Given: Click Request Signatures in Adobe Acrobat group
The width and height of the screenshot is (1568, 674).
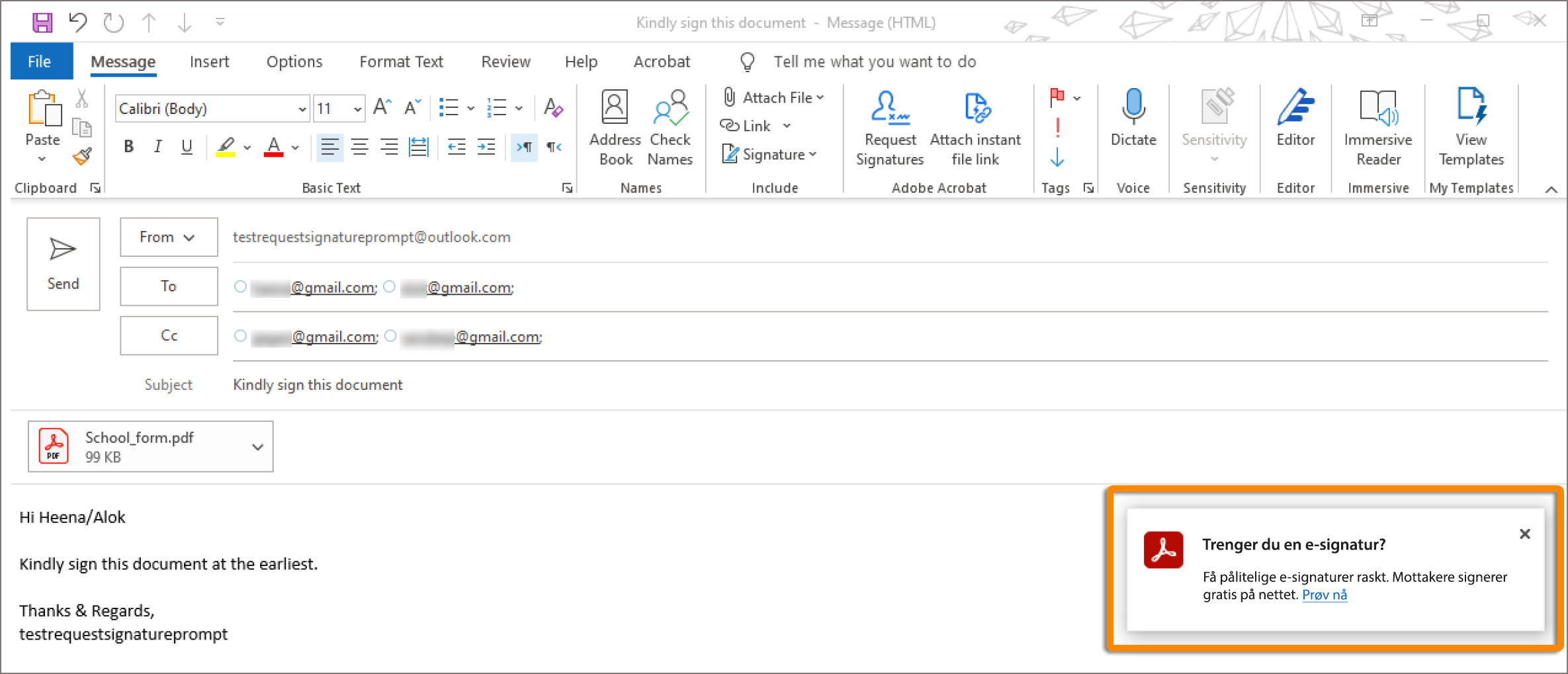Looking at the screenshot, I should [890, 128].
